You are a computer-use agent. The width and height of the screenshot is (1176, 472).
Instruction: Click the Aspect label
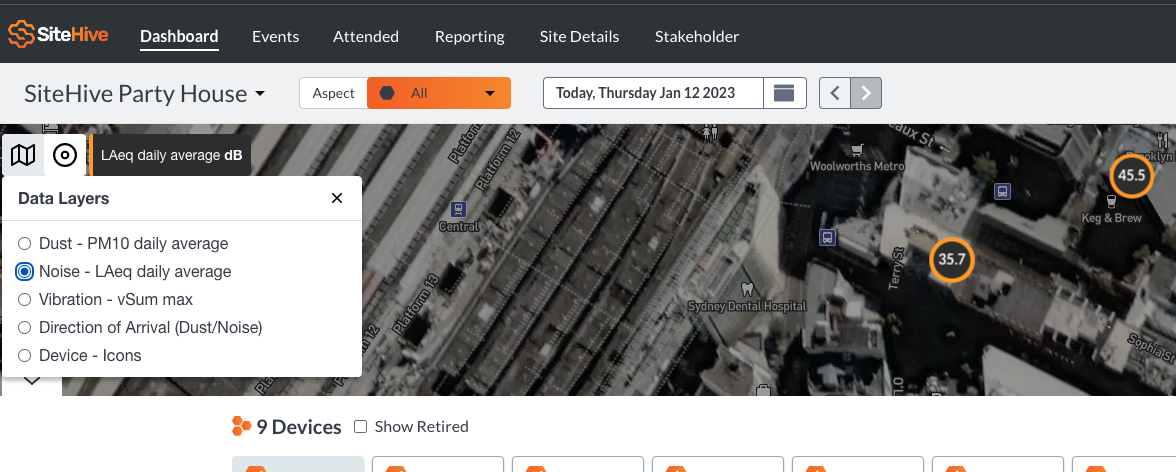point(333,93)
